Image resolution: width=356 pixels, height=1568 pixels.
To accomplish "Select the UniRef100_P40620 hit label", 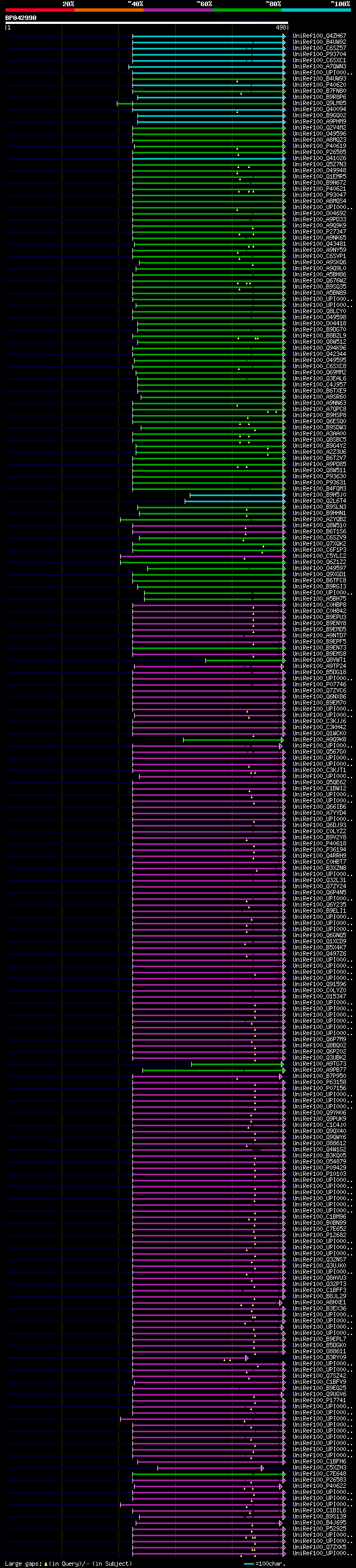I will coord(319,85).
